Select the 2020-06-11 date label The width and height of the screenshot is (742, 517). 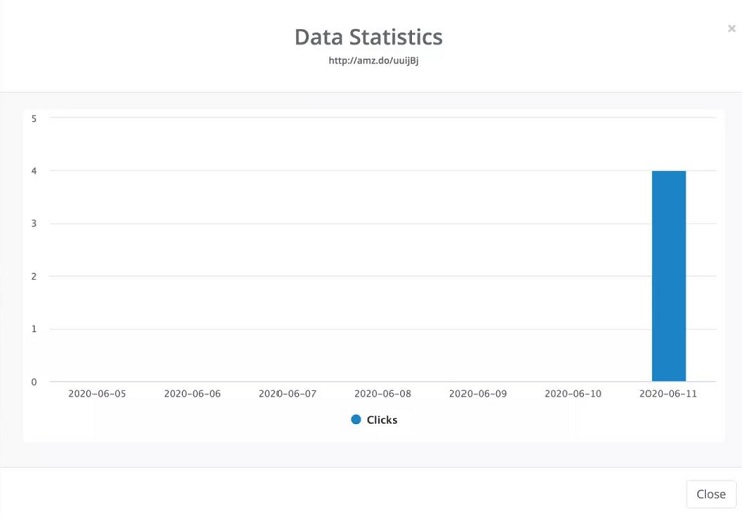(668, 394)
